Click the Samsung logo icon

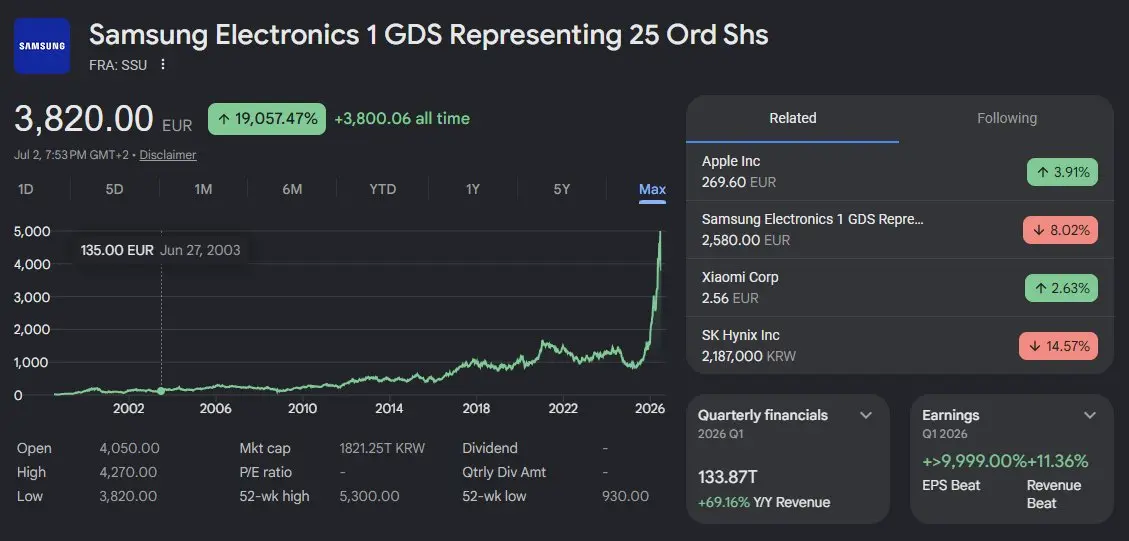coord(42,46)
